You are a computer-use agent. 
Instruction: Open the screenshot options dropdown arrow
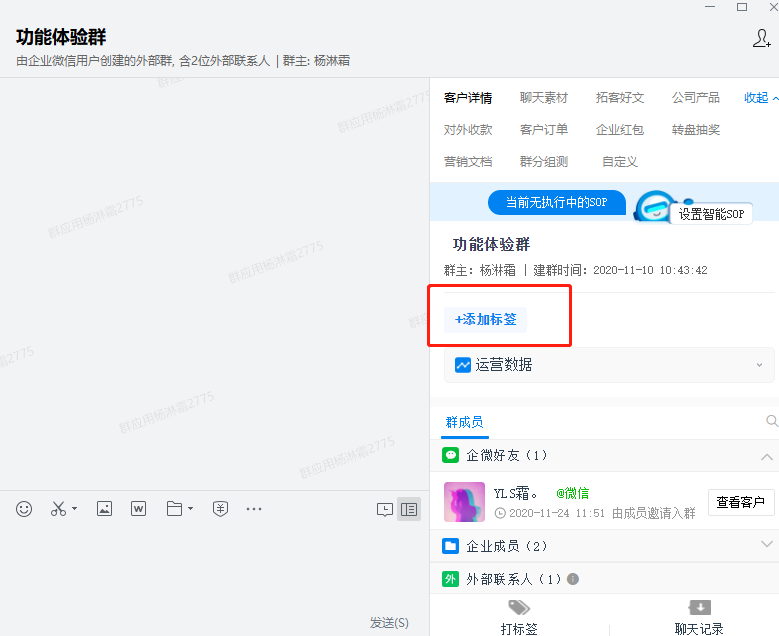(75, 510)
